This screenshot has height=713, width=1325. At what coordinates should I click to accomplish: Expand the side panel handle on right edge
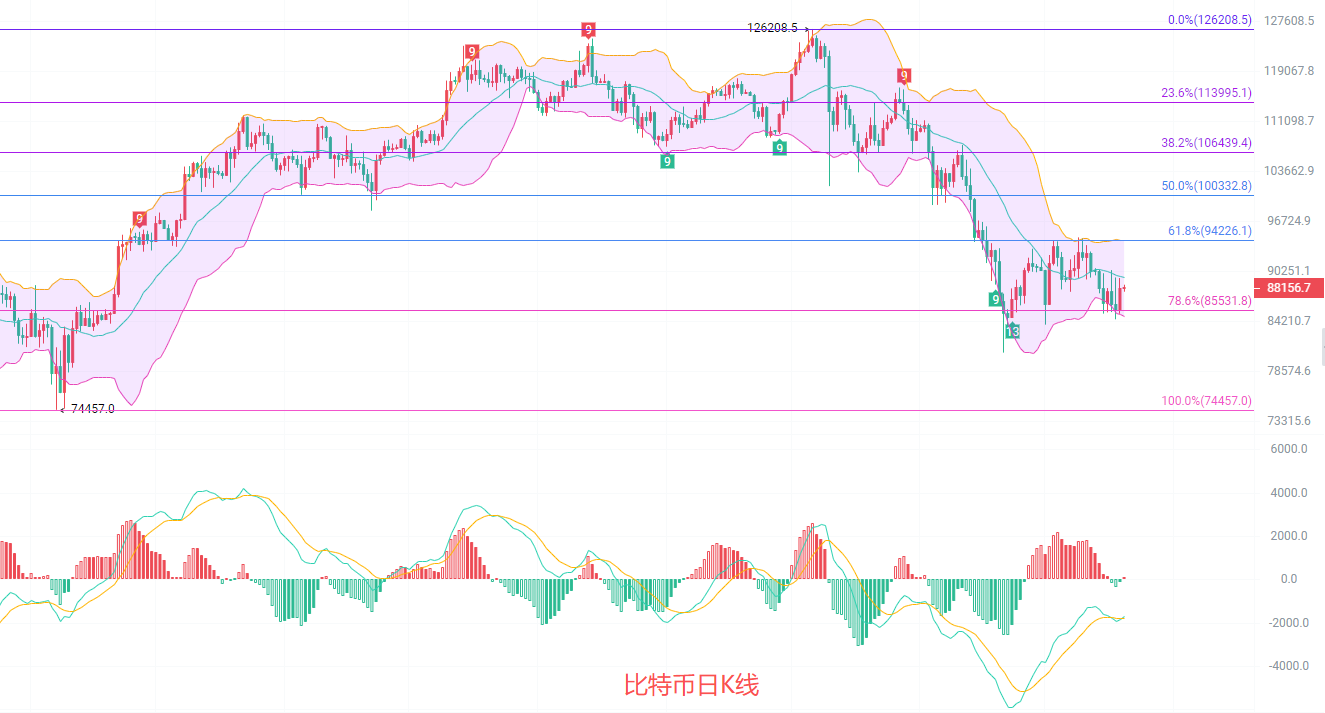tap(1322, 349)
